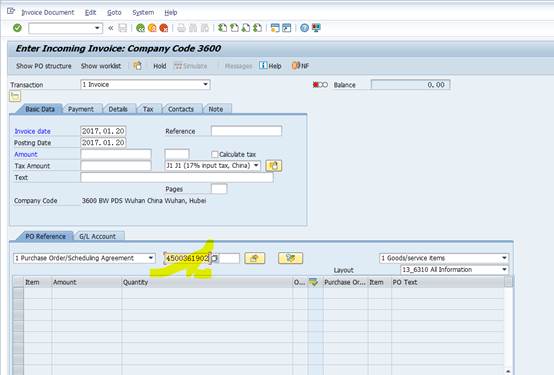554x375 pixels.
Task: Go to First Page icon
Action: coord(222,28)
